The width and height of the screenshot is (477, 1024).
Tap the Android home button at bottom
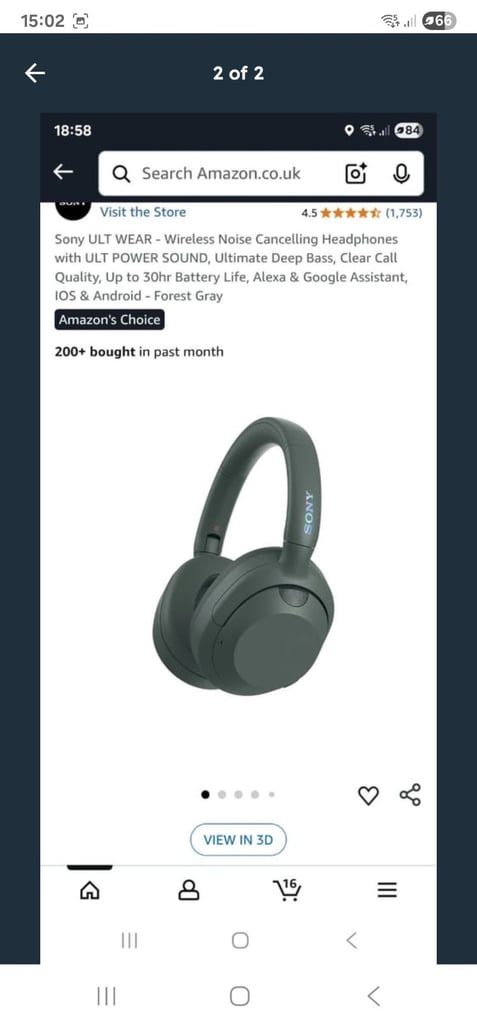pyautogui.click(x=239, y=996)
